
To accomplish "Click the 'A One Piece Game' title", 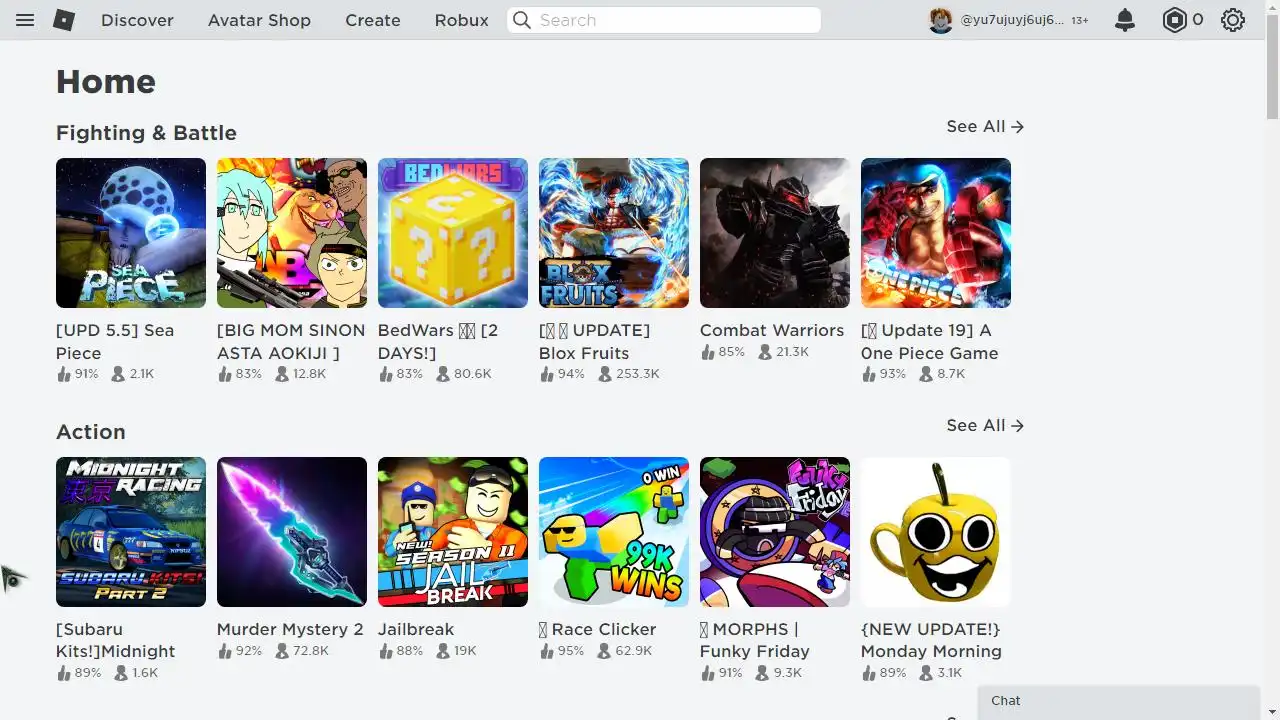I will (x=930, y=341).
